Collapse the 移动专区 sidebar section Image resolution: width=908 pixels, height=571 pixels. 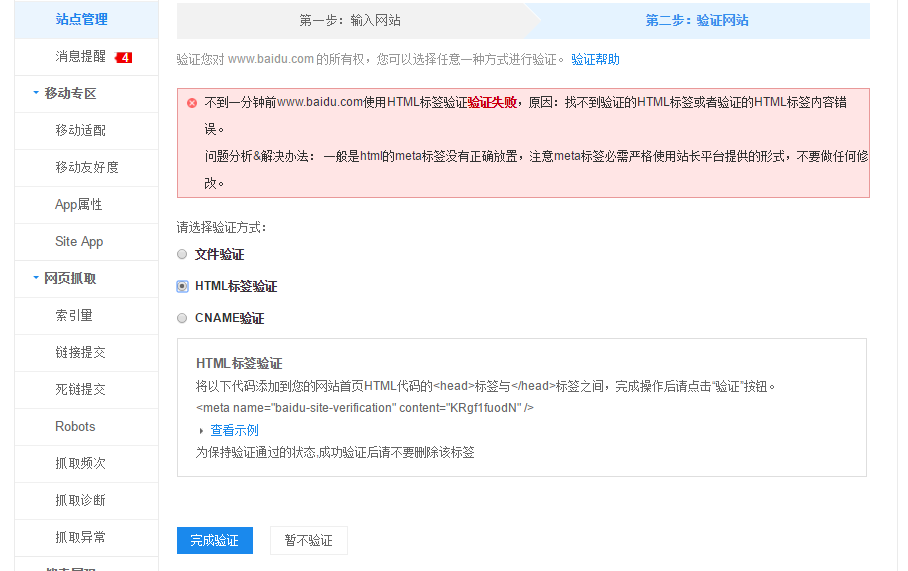coord(36,94)
